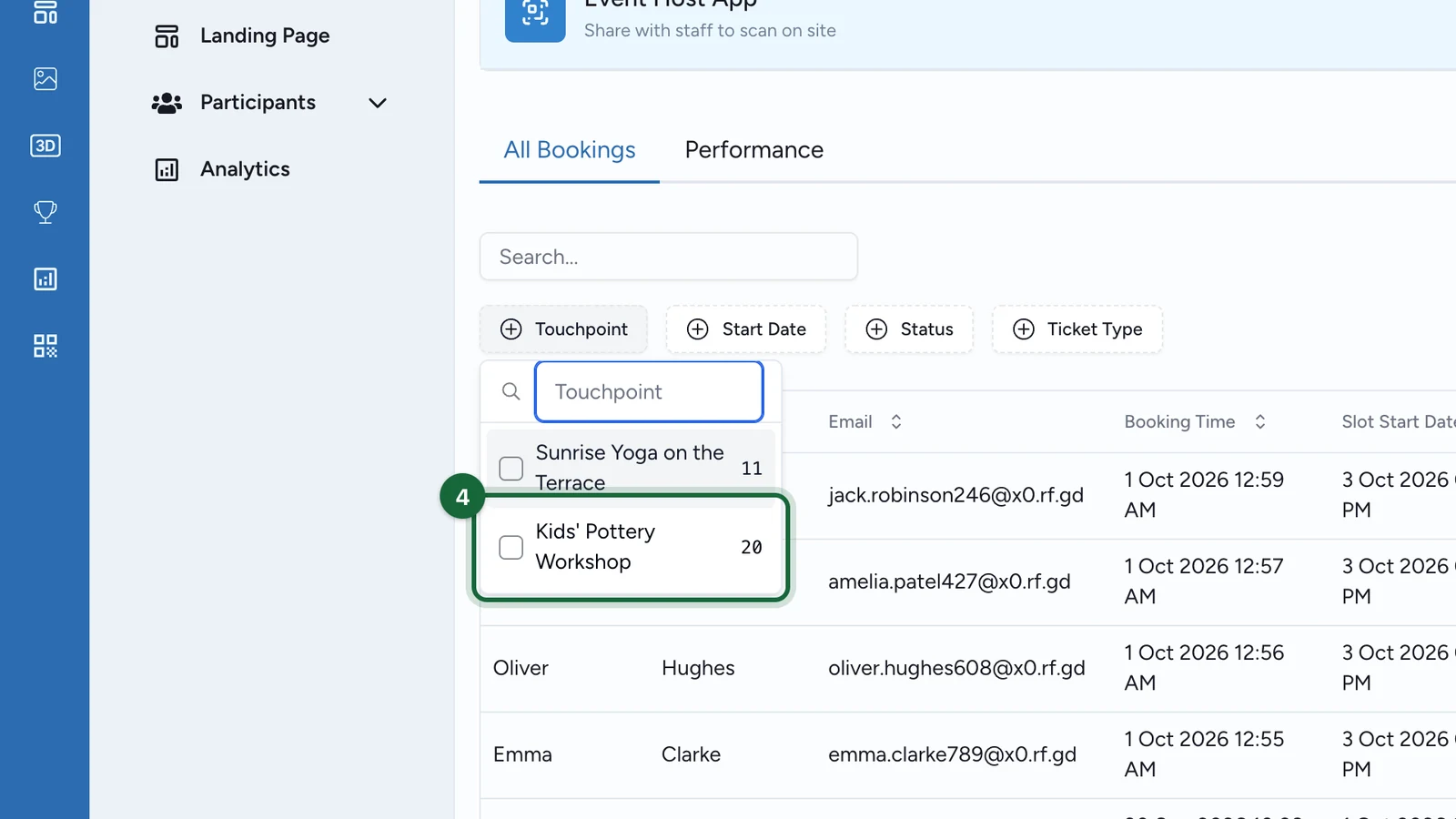Image resolution: width=1456 pixels, height=819 pixels.
Task: Select the trophy icon in sidebar
Action: pos(45,212)
